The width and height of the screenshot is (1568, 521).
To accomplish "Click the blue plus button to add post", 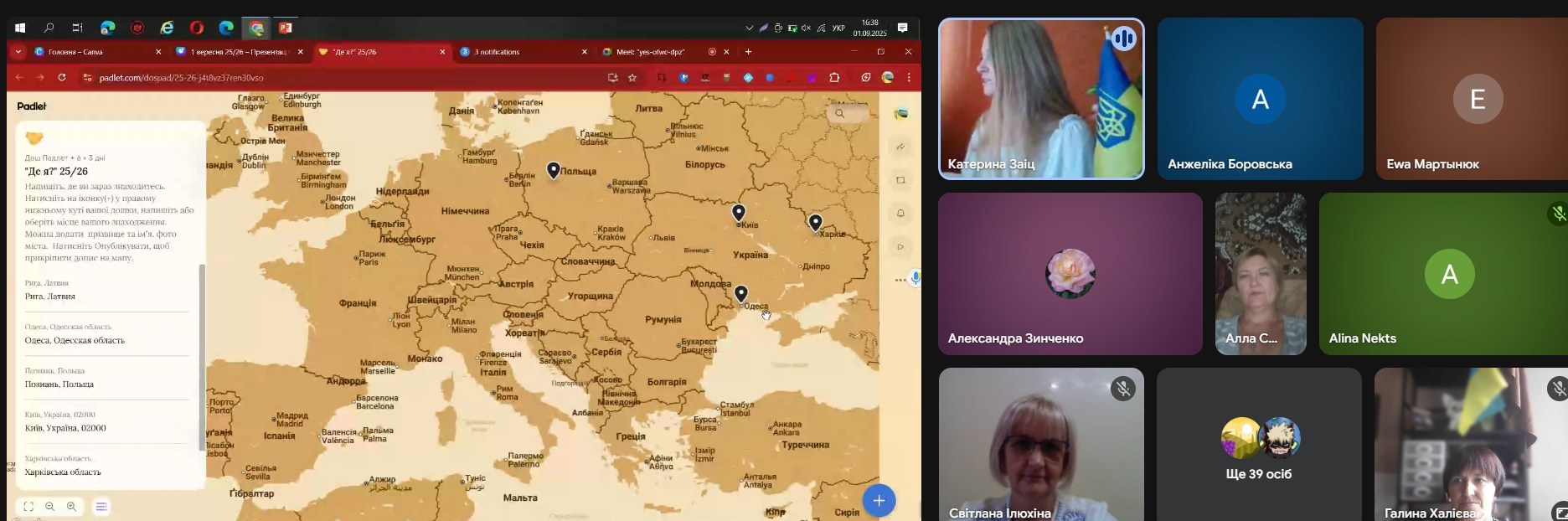I will (x=879, y=501).
